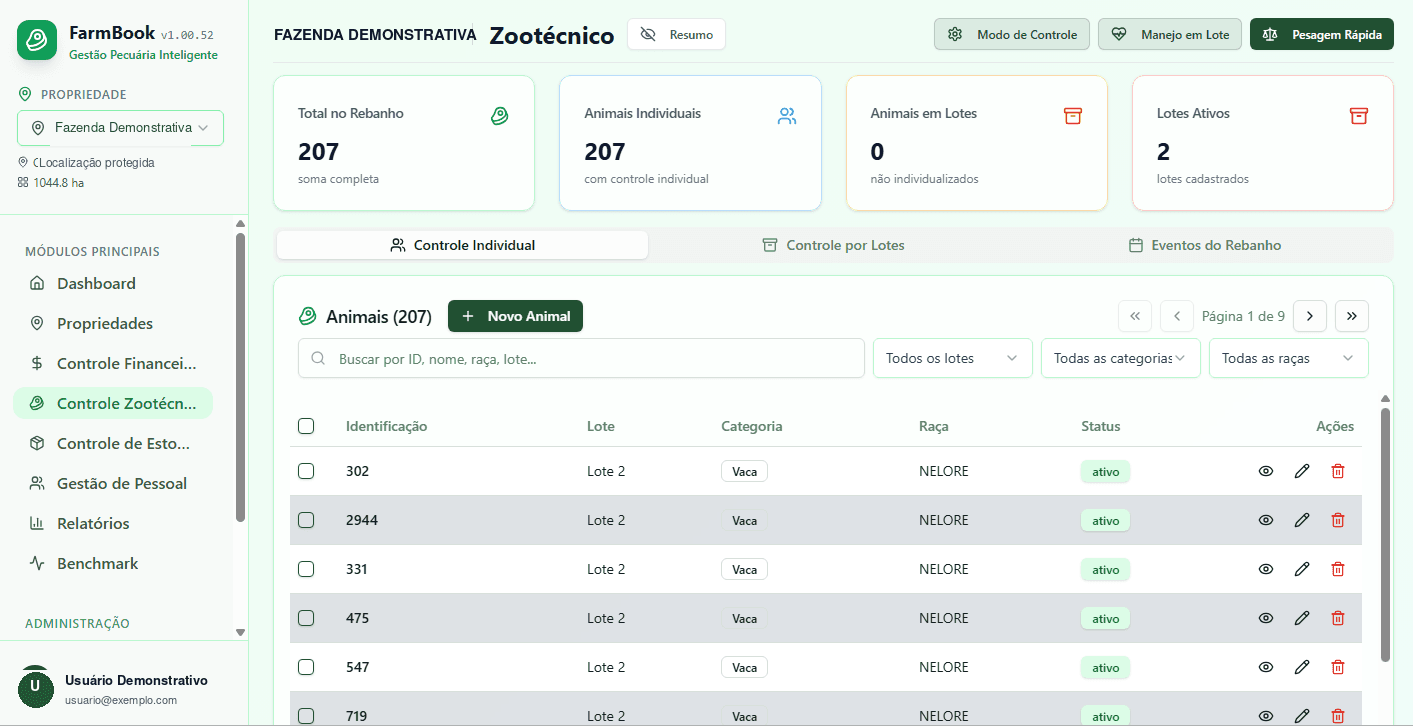Click the Novo Animal button
Screen dimensions: 1413x726
515,316
